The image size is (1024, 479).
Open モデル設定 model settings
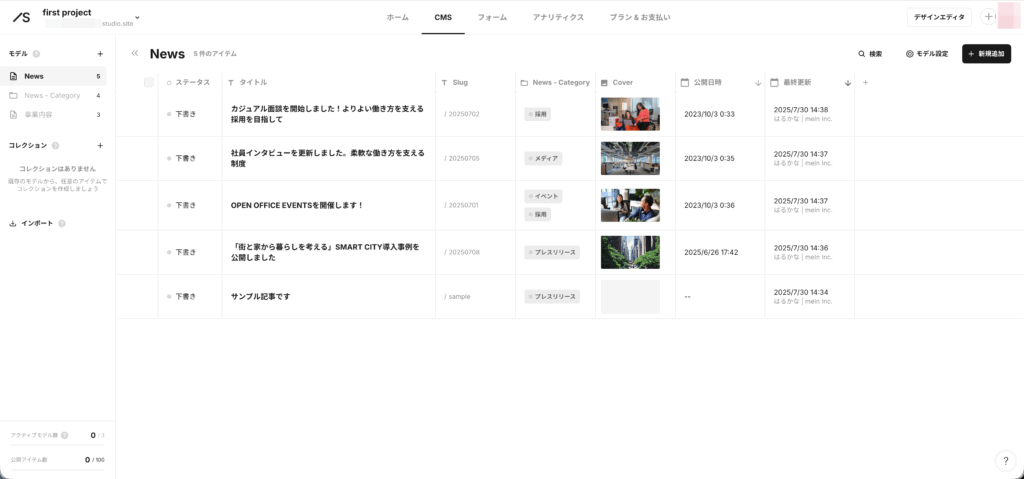pyautogui.click(x=927, y=54)
